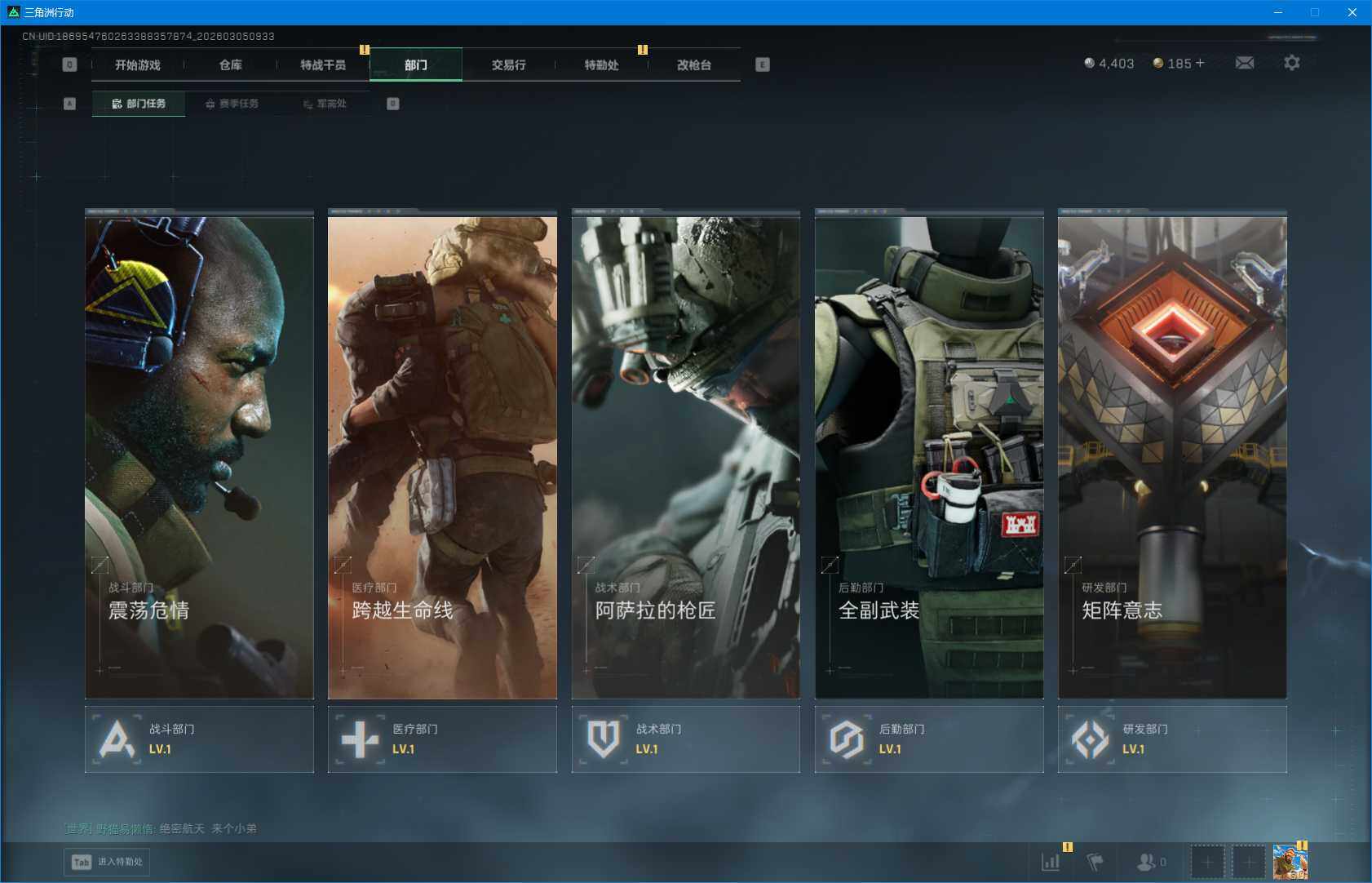Image resolution: width=1372 pixels, height=883 pixels.
Task: Select the 全副武装 logistics card
Action: tap(928, 457)
